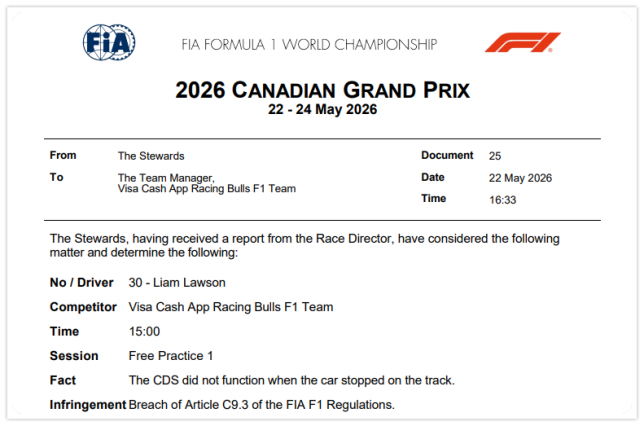This screenshot has width=644, height=426.
Task: Select the Session value Free Practice 1
Action: pos(171,356)
